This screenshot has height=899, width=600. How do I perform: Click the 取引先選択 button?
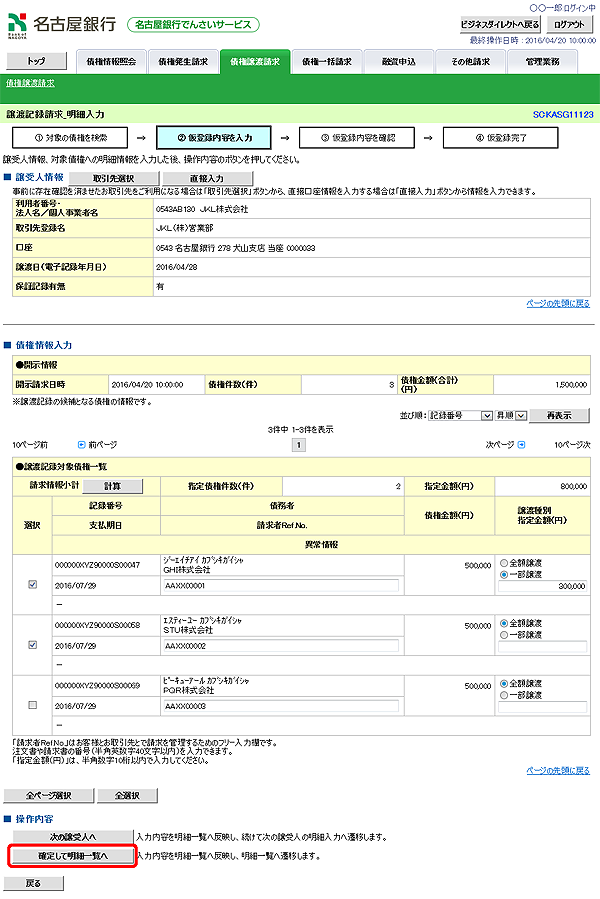tap(114, 178)
